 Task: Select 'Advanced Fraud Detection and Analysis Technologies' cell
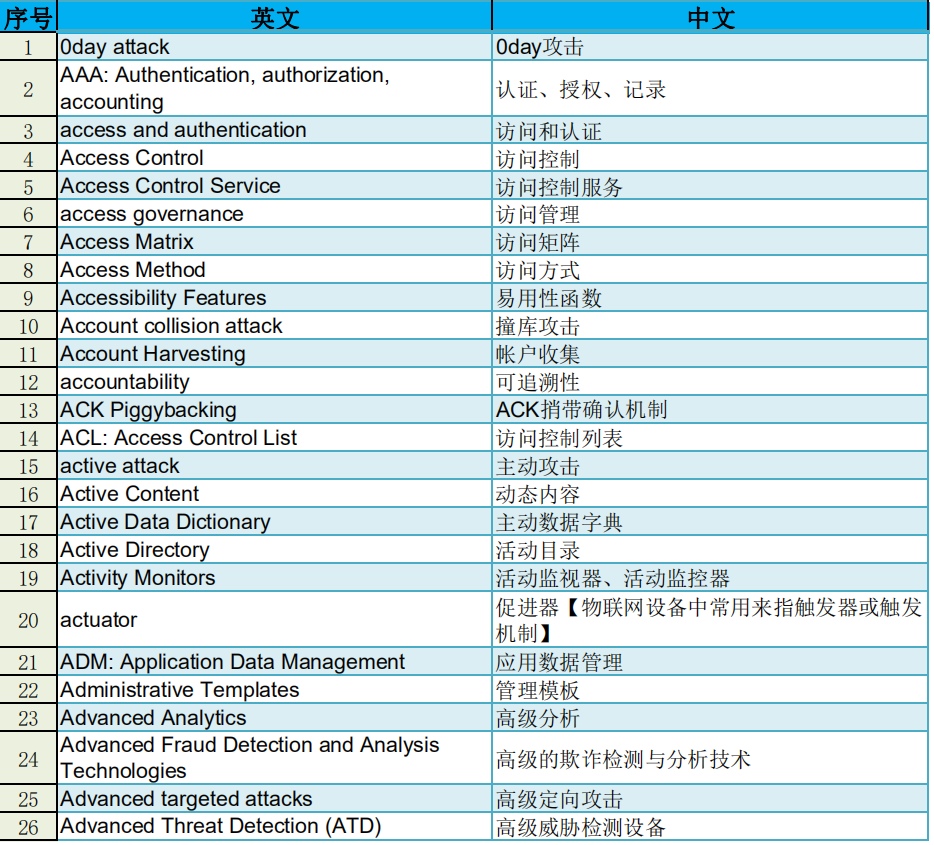(275, 759)
